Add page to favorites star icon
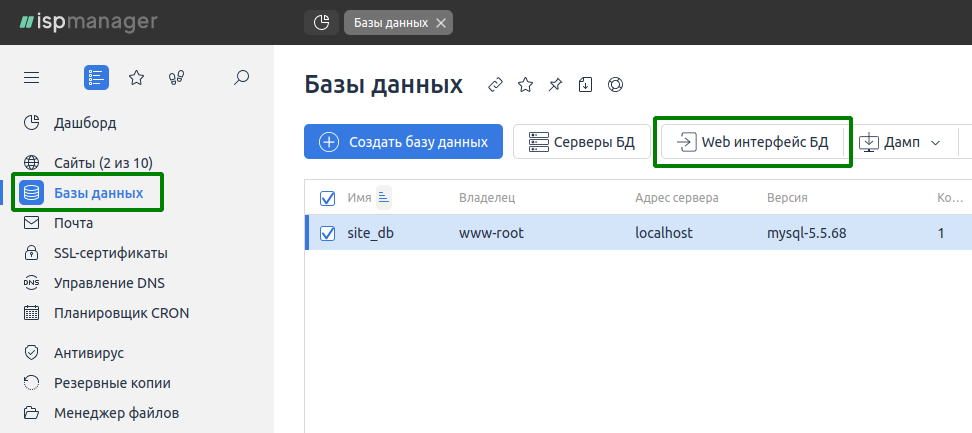This screenshot has height=433, width=972. pyautogui.click(x=525, y=85)
